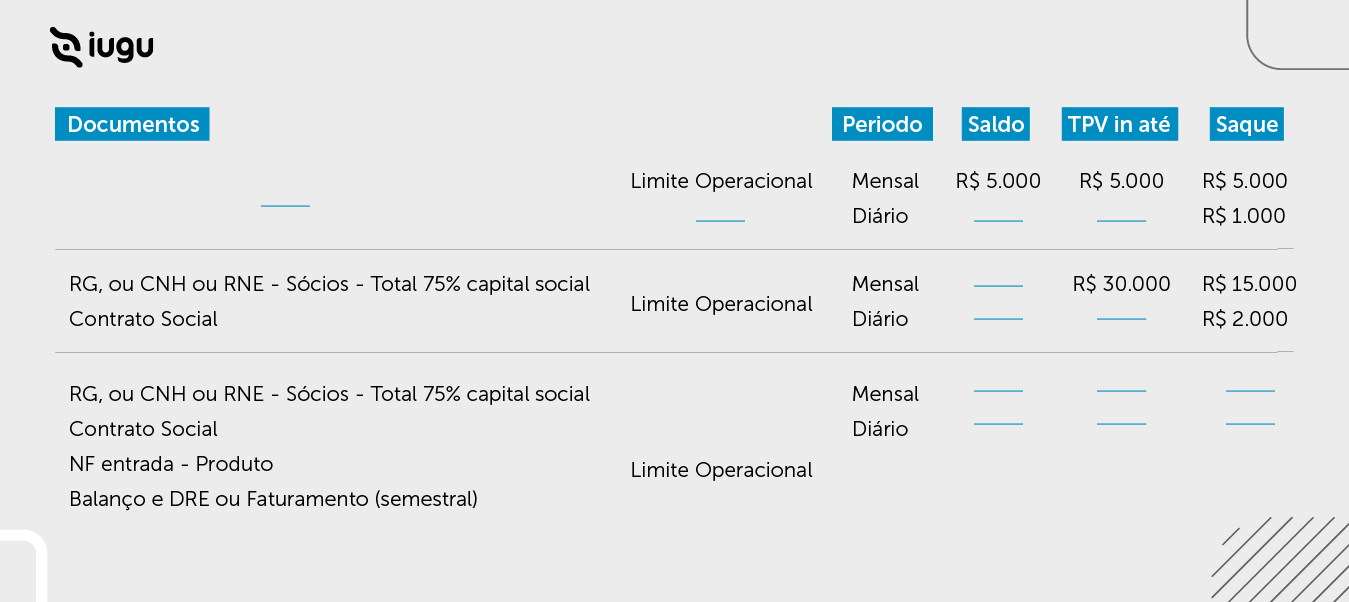Click the last row Limite Operacional label
The height and width of the screenshot is (602, 1349).
[x=721, y=470]
